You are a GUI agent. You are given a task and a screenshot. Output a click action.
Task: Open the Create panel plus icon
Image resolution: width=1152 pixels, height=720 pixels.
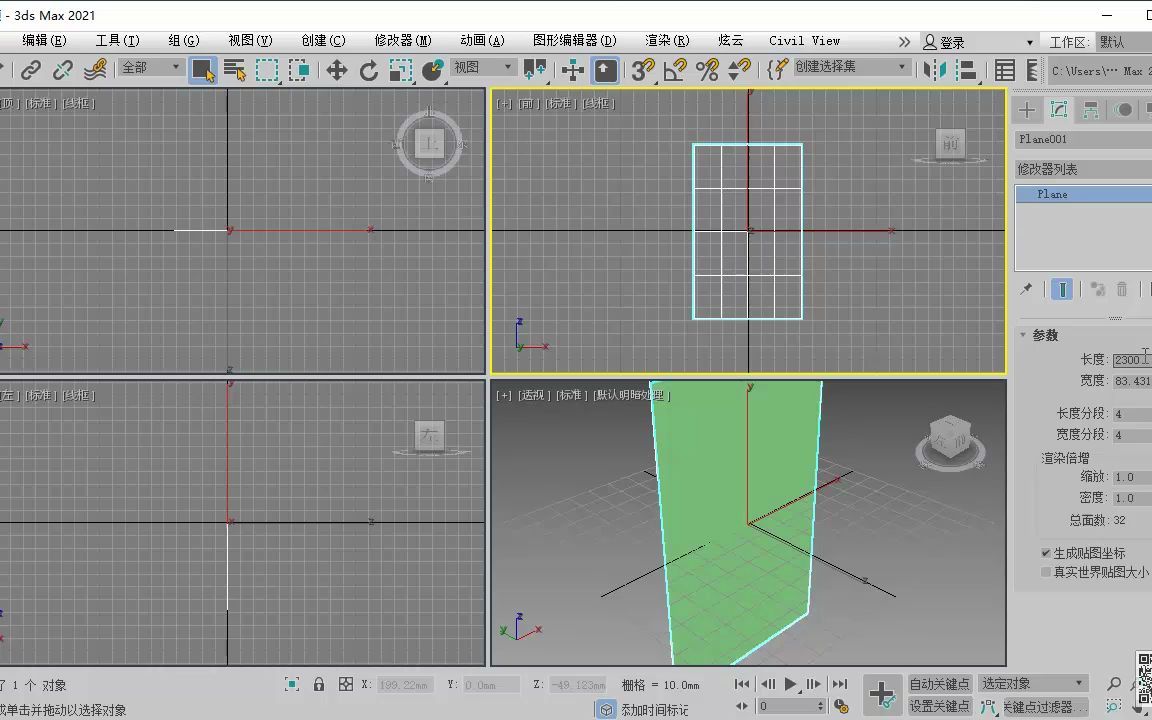coord(1027,109)
